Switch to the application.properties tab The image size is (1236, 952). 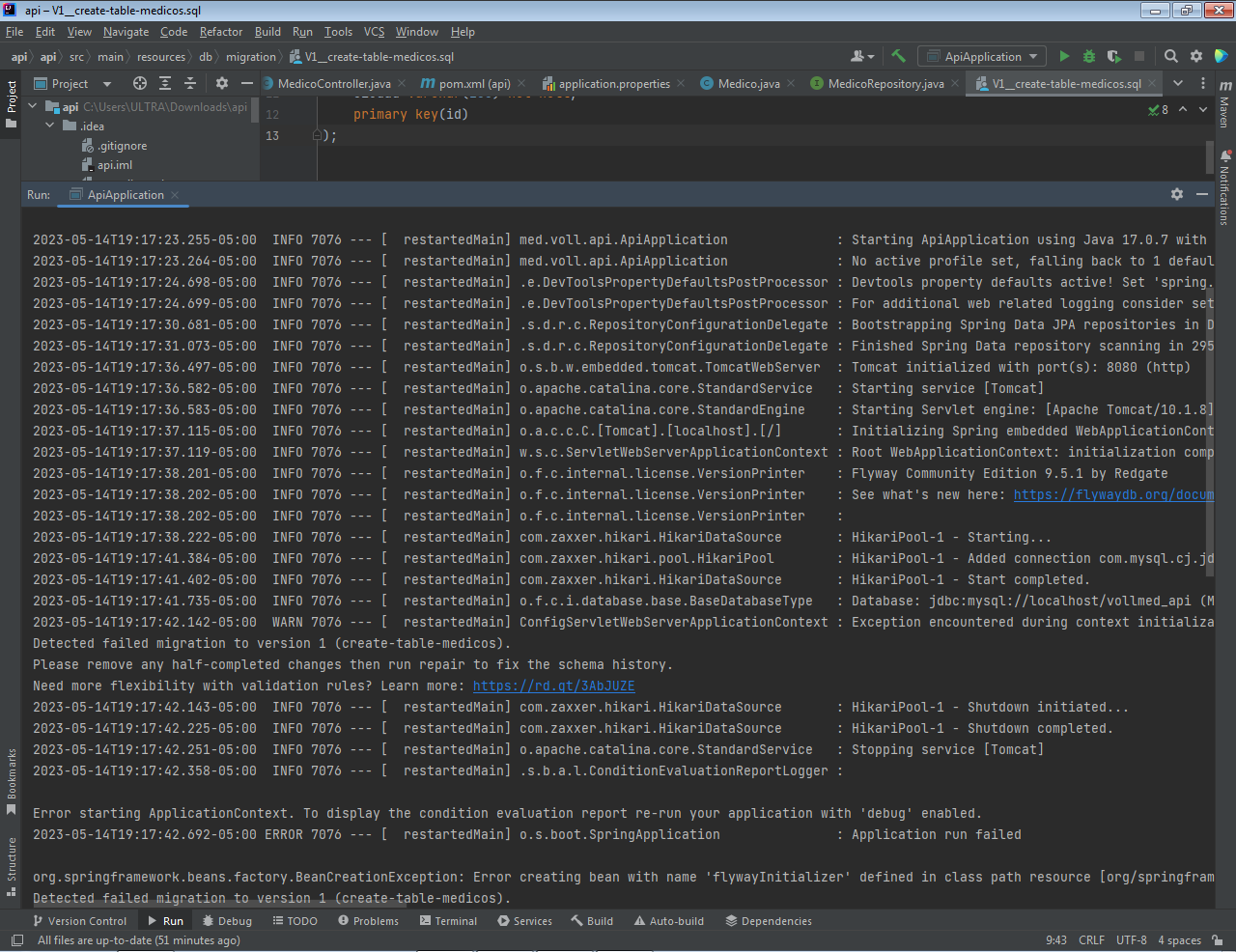(613, 84)
